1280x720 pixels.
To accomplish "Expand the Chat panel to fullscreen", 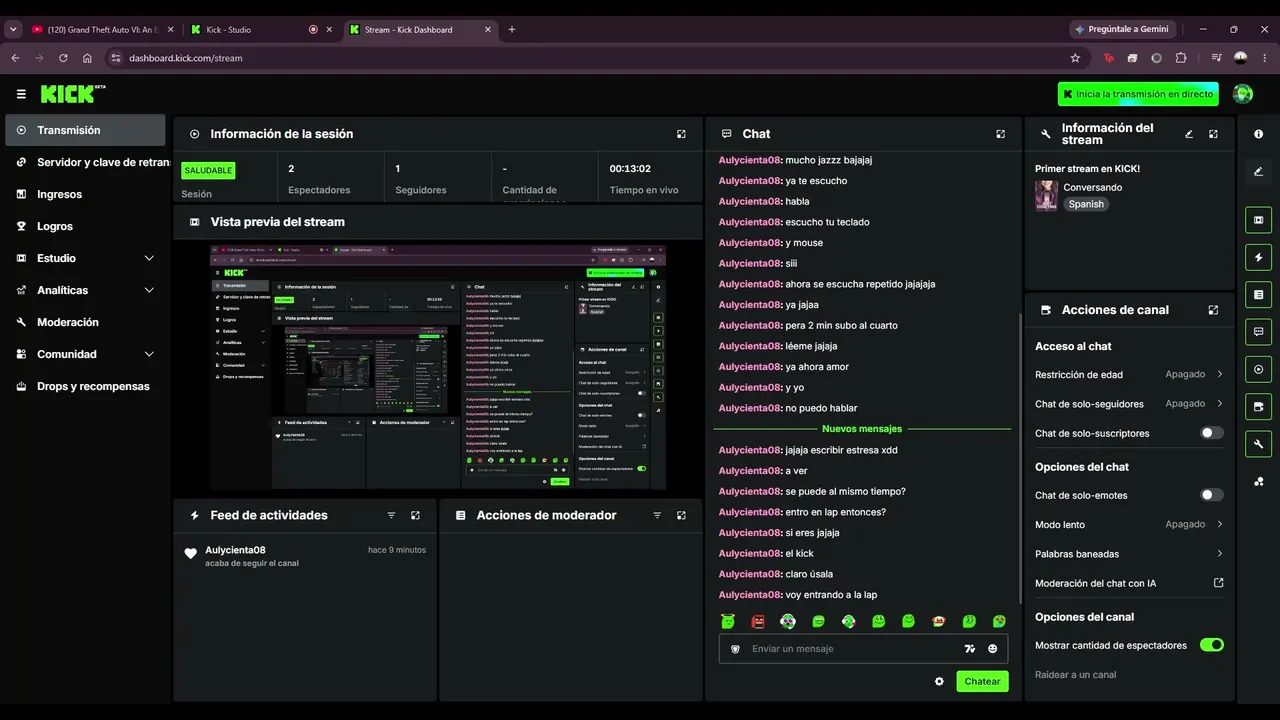I will pyautogui.click(x=1000, y=134).
